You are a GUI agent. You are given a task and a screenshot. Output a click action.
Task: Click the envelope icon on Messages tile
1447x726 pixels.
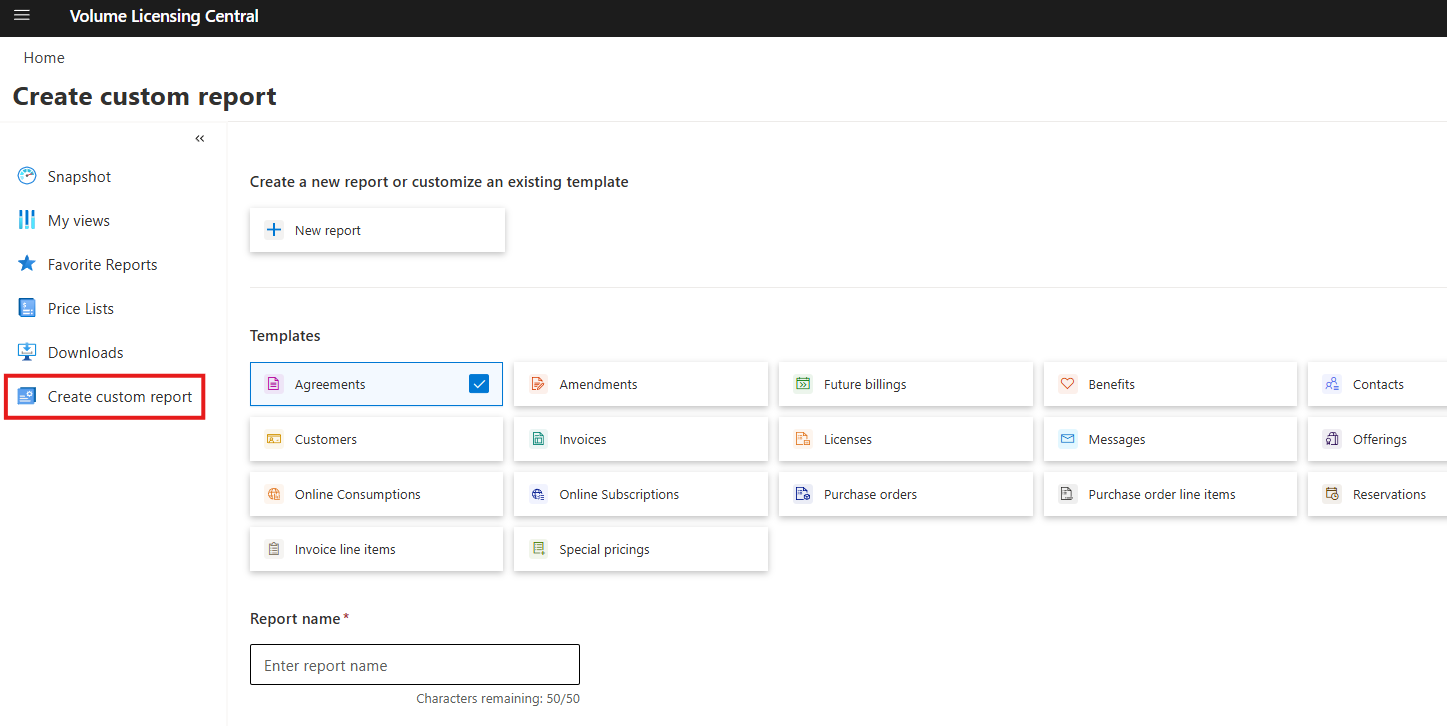(1067, 438)
